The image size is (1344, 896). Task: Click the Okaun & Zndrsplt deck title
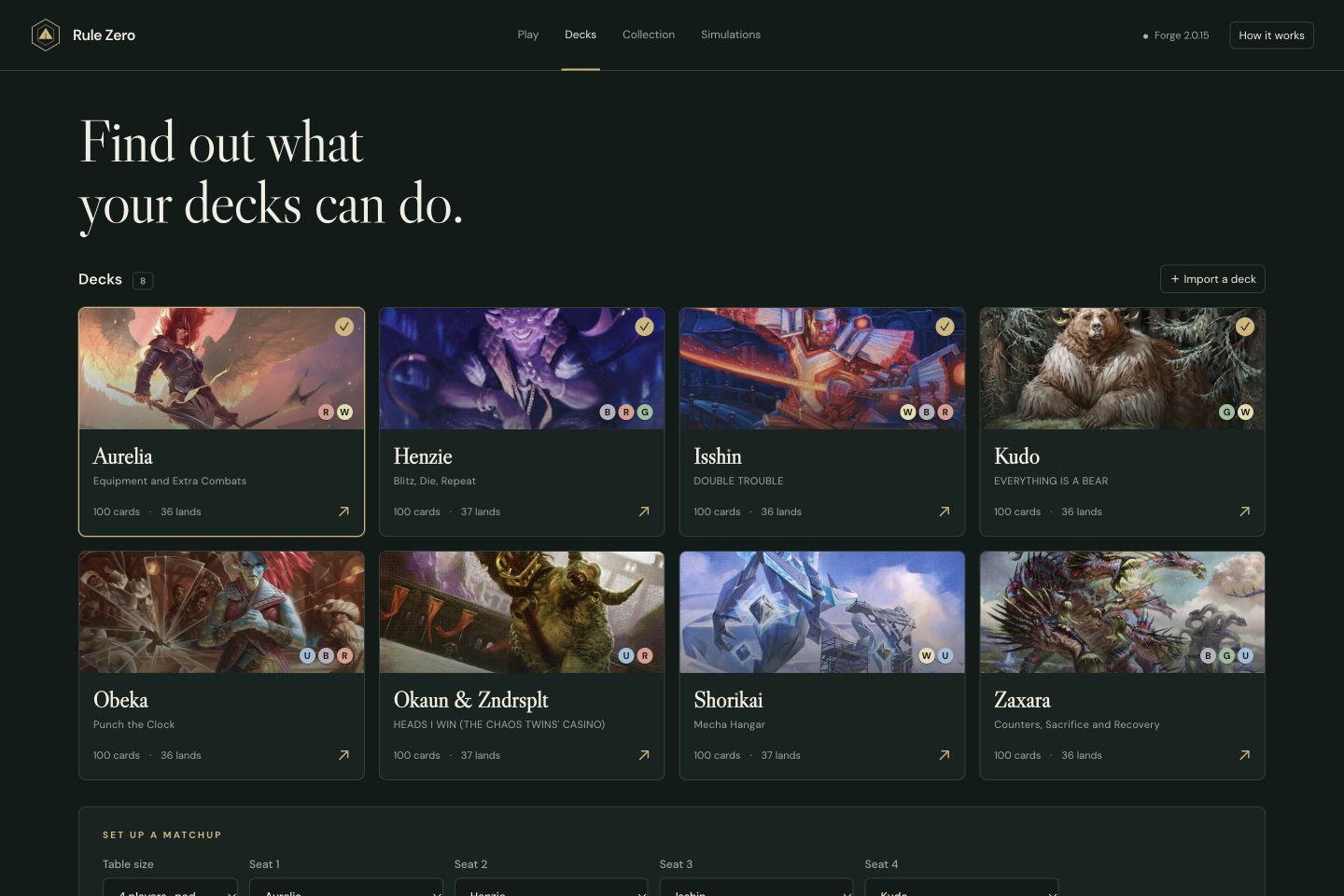pyautogui.click(x=470, y=700)
